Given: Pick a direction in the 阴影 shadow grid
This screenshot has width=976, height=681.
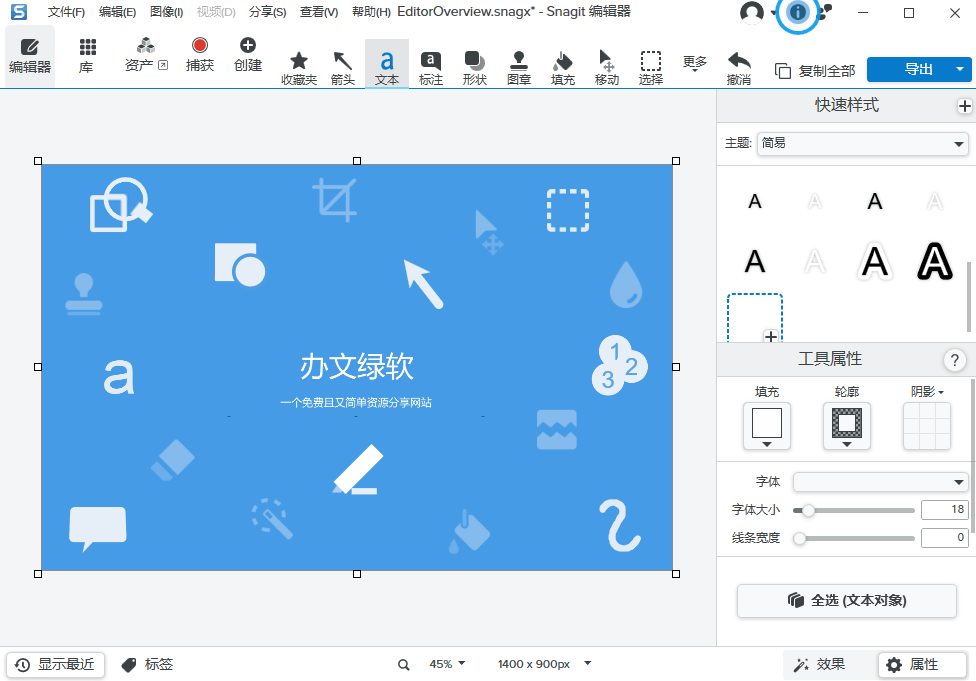Looking at the screenshot, I should coord(927,426).
